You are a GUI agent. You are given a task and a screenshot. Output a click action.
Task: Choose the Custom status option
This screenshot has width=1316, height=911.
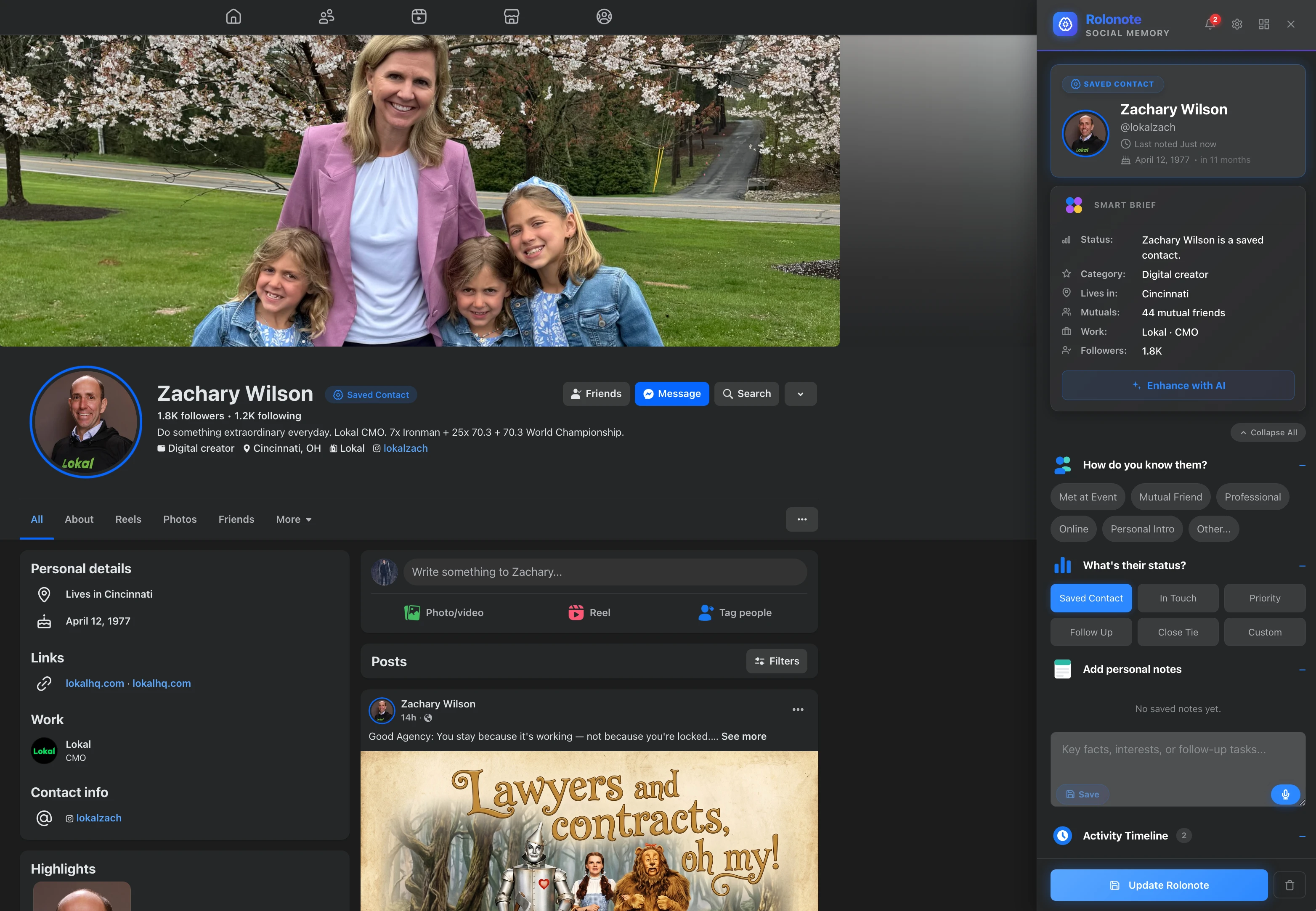[x=1265, y=633]
